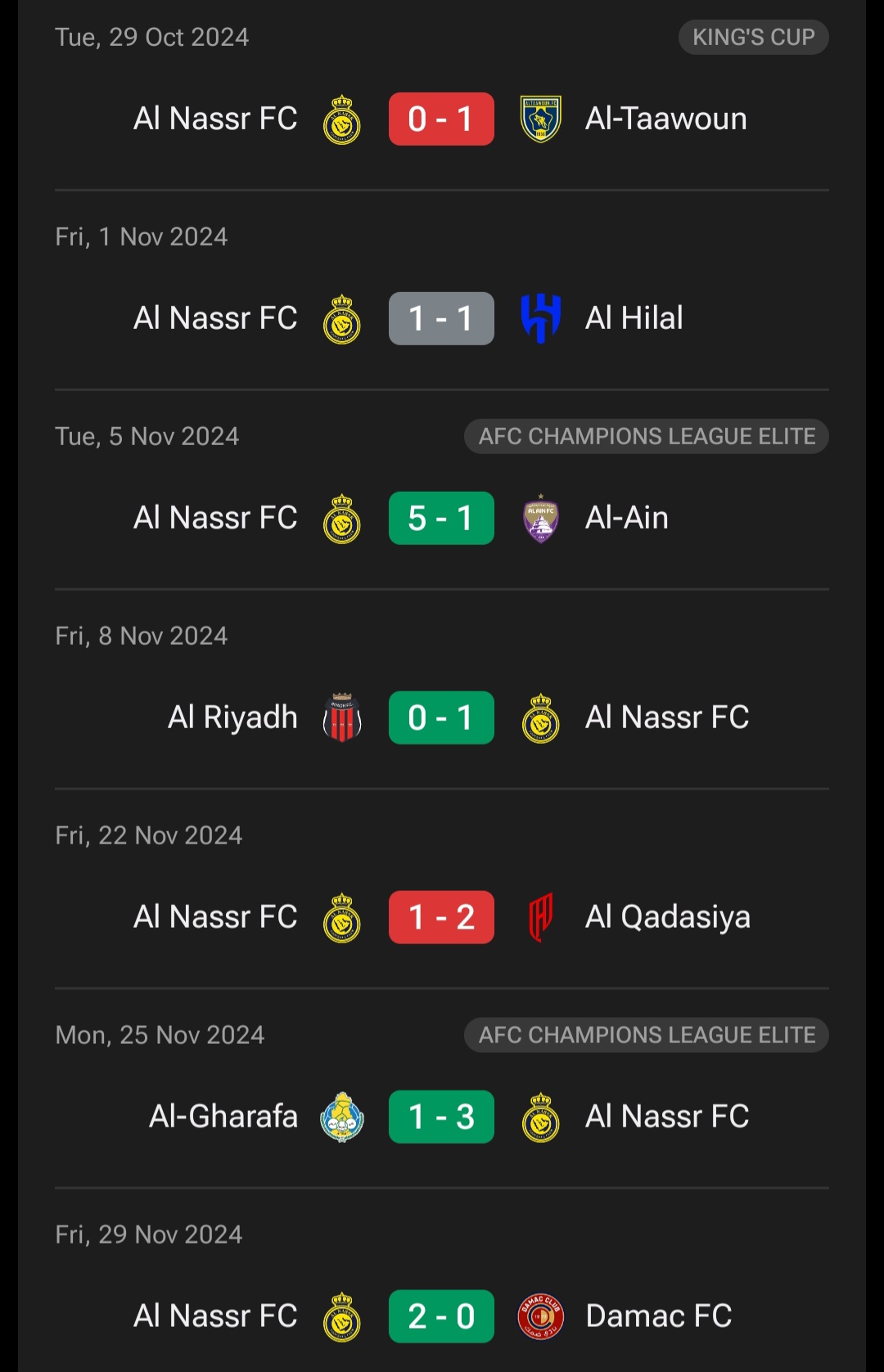Image resolution: width=884 pixels, height=1372 pixels.
Task: Open the Al-Ain purple crest
Action: point(541,519)
